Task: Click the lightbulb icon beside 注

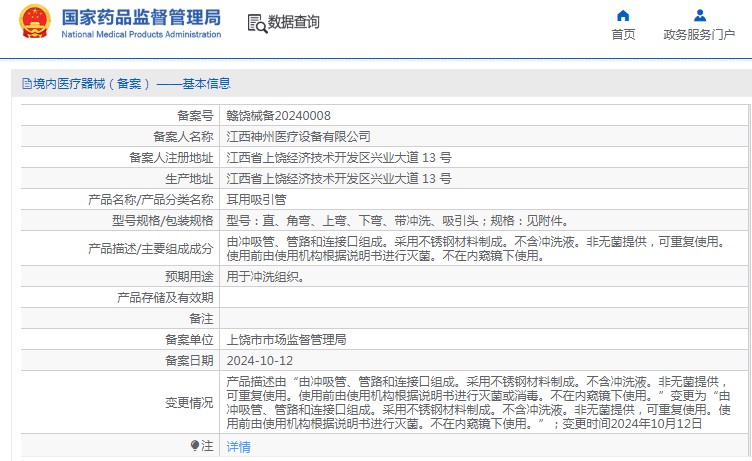Action: point(195,446)
